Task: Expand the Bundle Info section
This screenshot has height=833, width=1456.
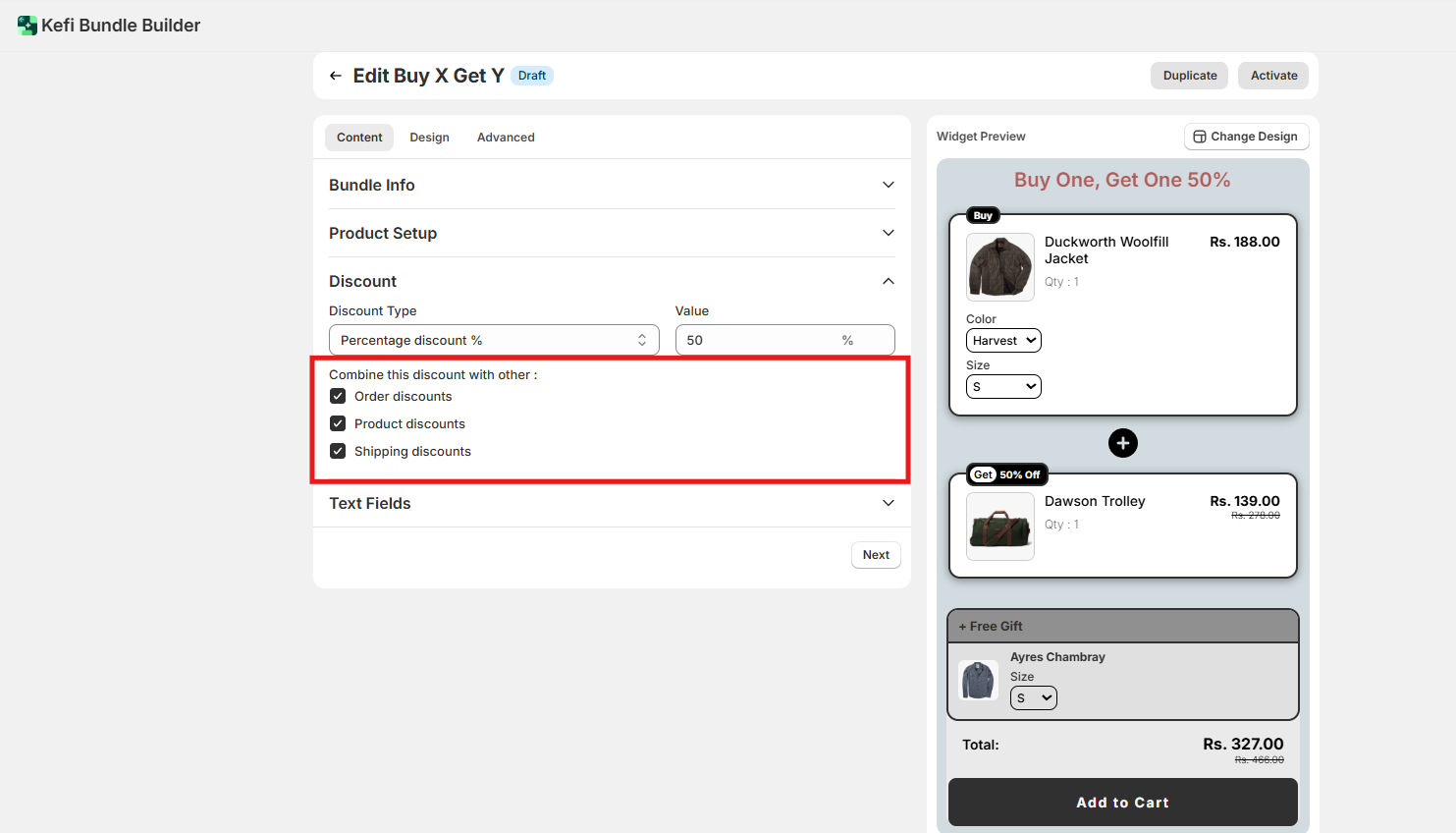Action: pos(611,185)
